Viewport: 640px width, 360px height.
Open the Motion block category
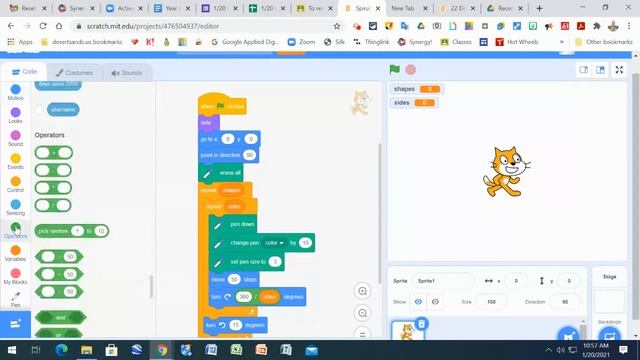point(16,92)
